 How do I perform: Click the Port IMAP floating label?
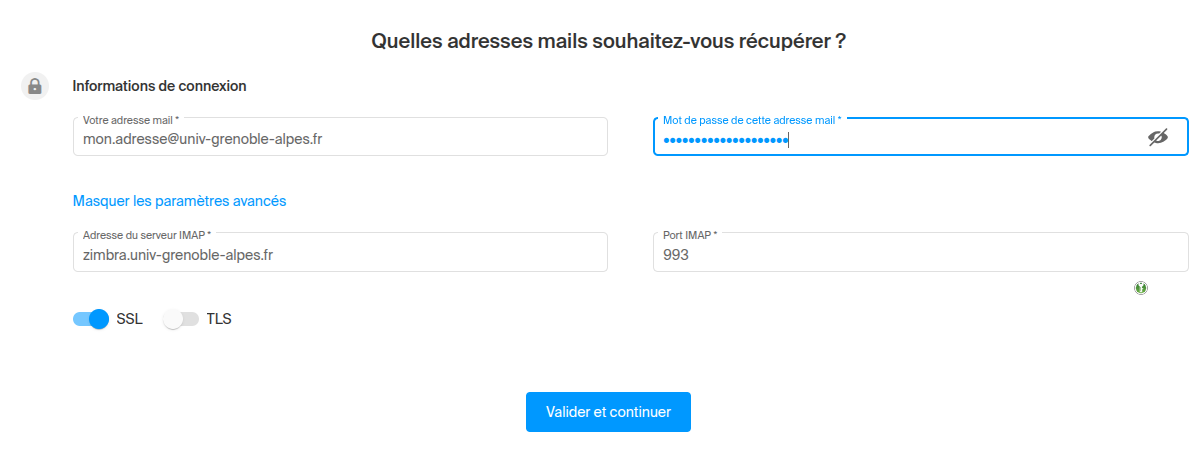pyautogui.click(x=690, y=235)
